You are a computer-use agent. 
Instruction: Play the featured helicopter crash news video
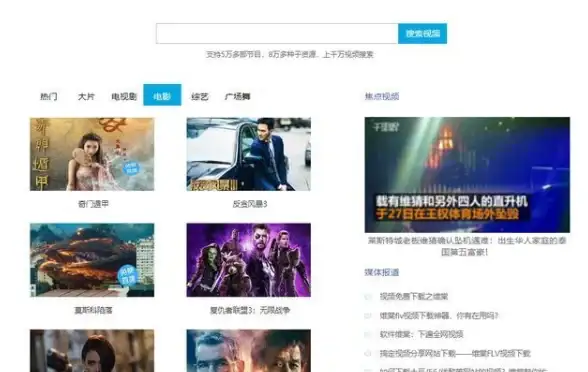click(x=467, y=175)
